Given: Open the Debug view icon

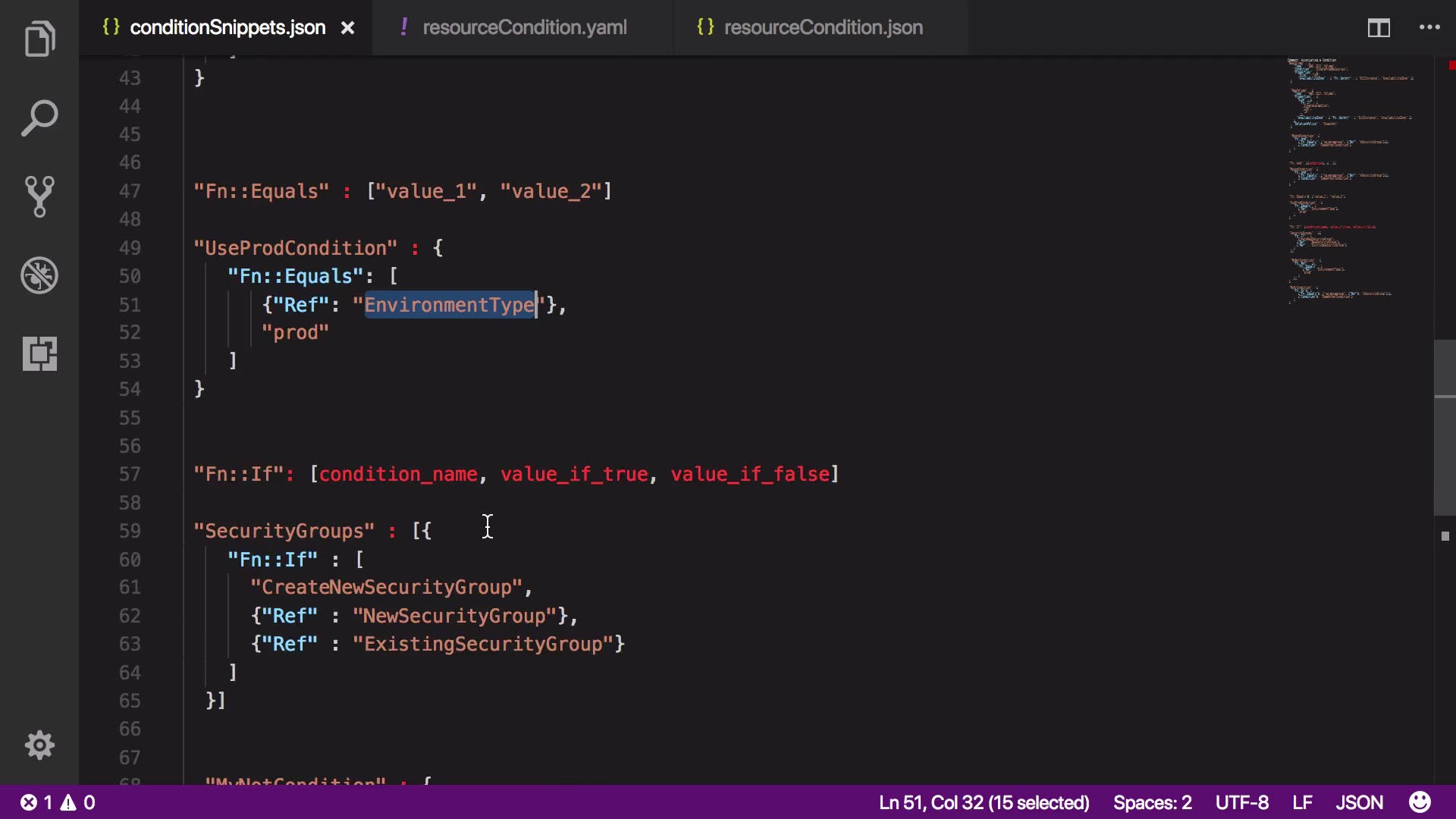Looking at the screenshot, I should [x=39, y=275].
